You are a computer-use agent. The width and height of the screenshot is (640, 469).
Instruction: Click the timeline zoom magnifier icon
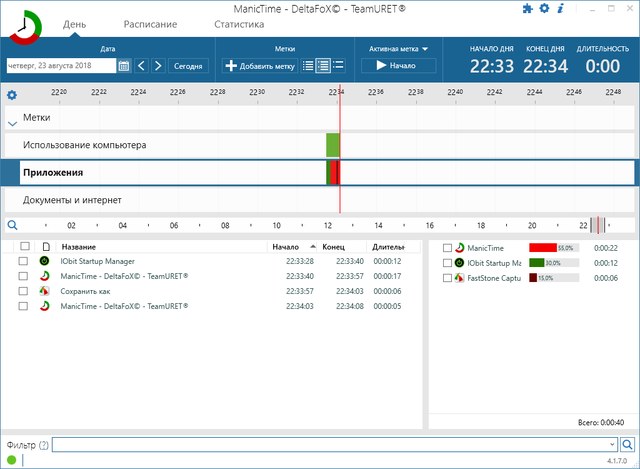tap(12, 225)
